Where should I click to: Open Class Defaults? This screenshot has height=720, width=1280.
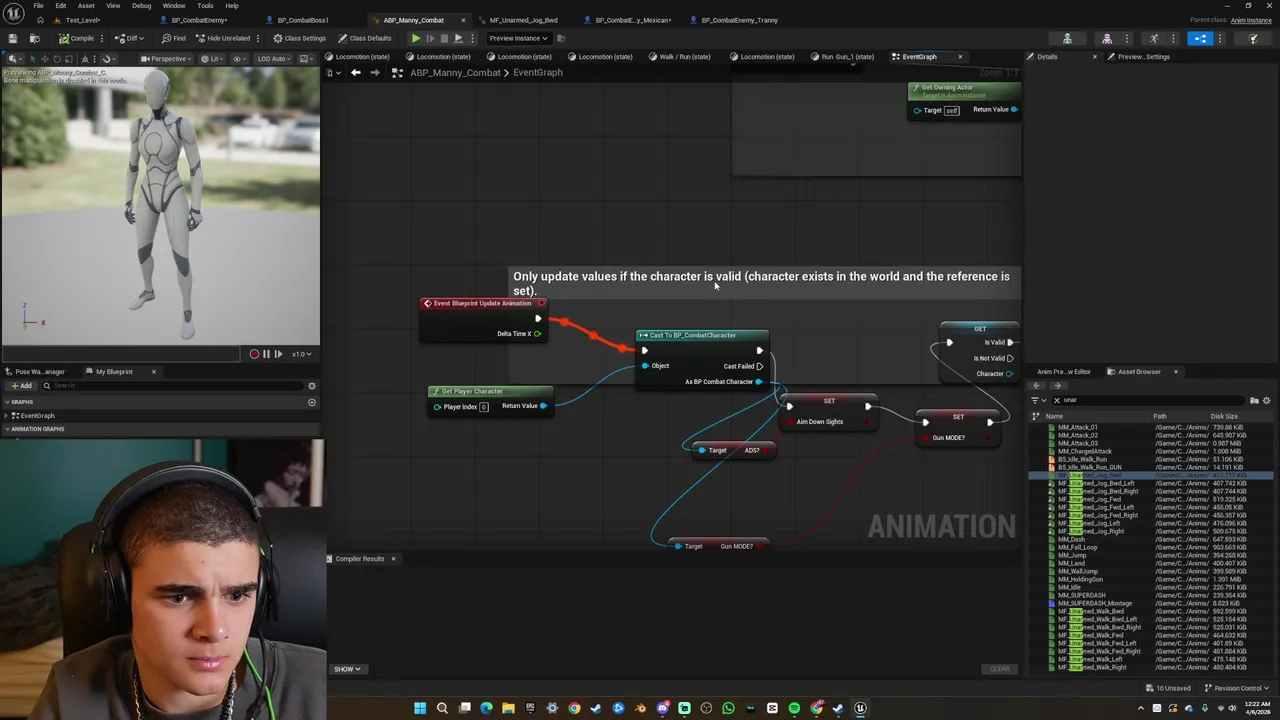[364, 38]
